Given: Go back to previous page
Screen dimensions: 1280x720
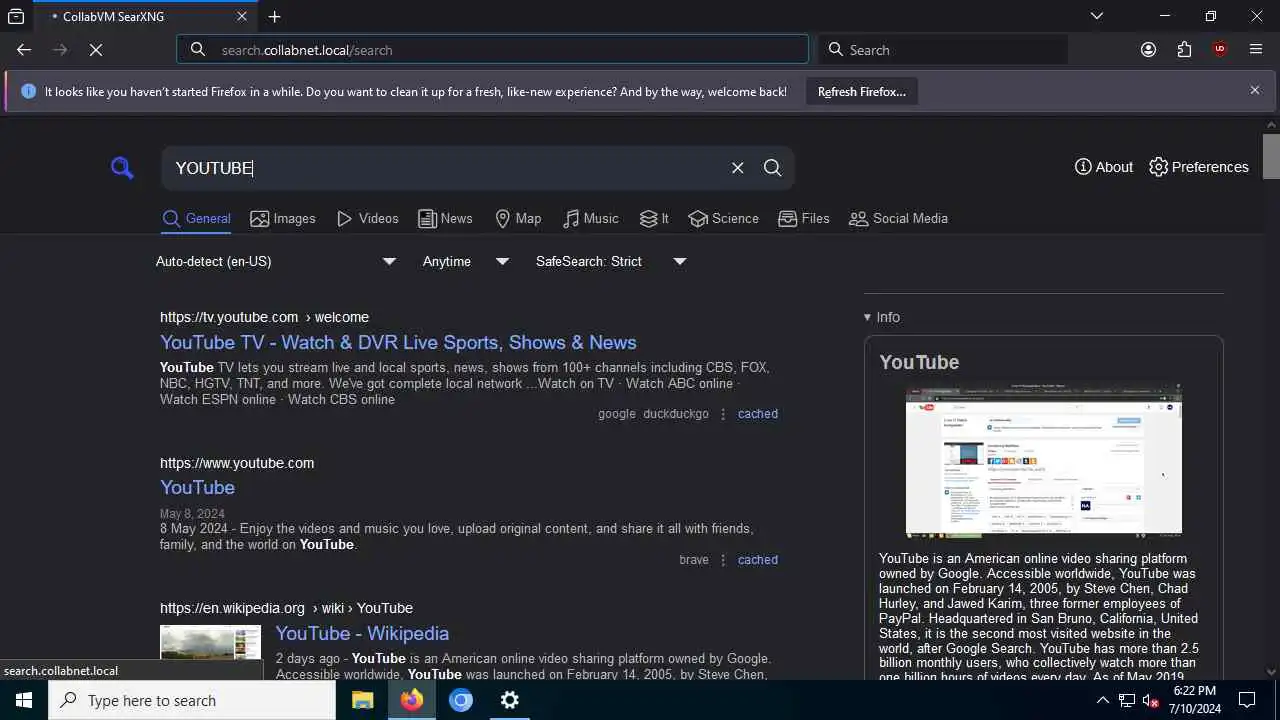Looking at the screenshot, I should tap(24, 49).
